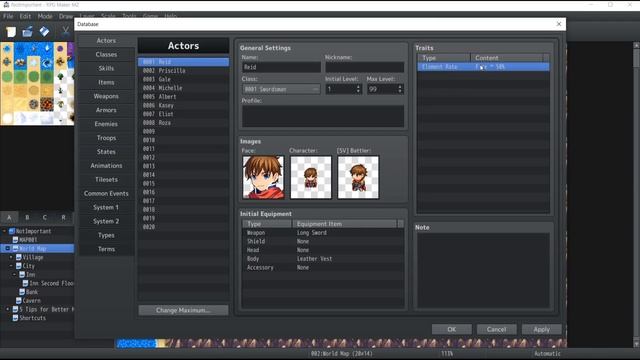Switch to the Animations database tab
Screen dimensions: 640x360
pos(106,165)
